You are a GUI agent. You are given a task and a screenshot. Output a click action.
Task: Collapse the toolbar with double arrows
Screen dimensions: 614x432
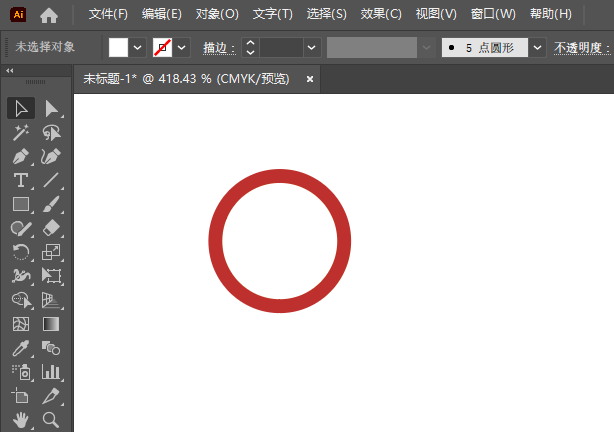tap(10, 70)
